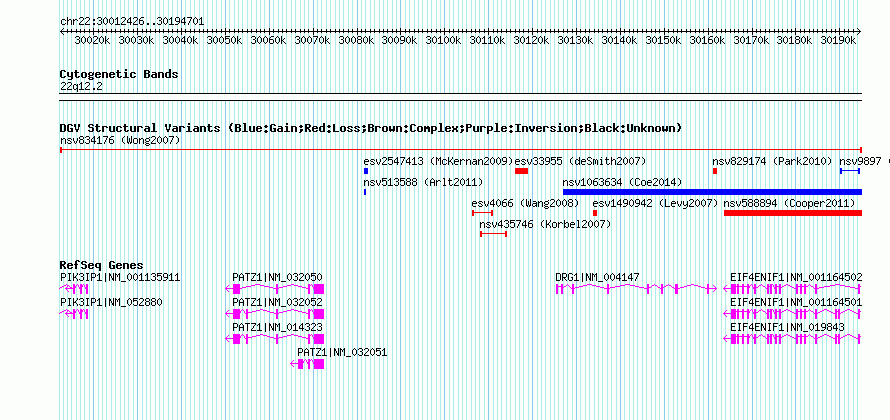Click the small red nsv829174 loss marker
This screenshot has height=420, width=890.
(x=715, y=171)
